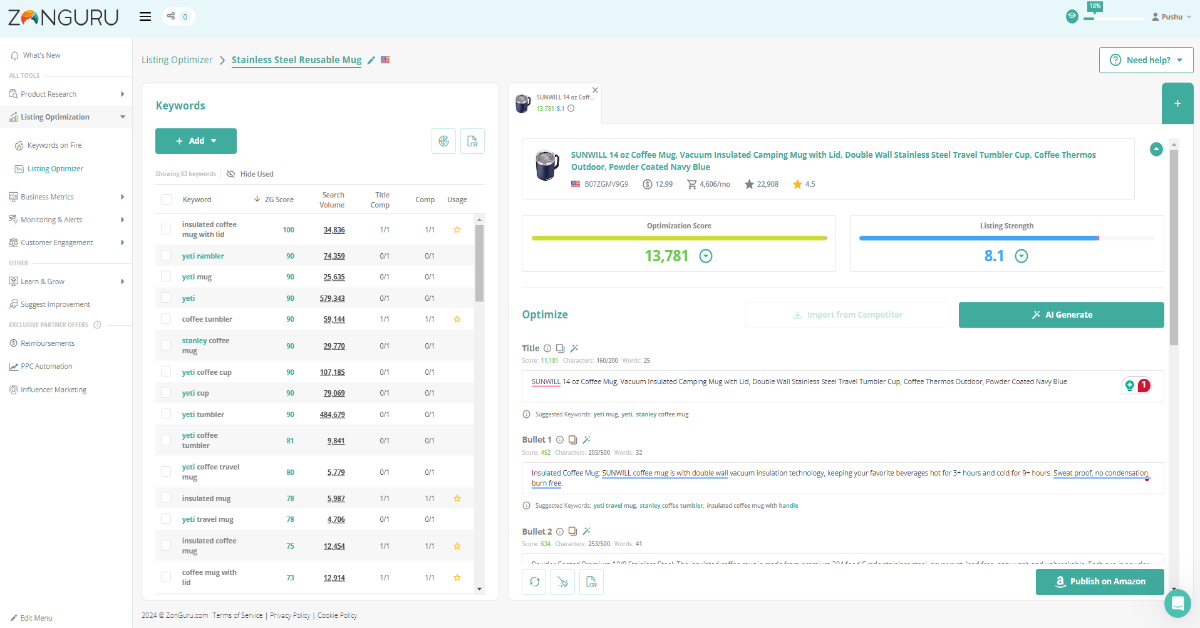1200x628 pixels.
Task: Check the coffee tumbler keyword row
Action: (x=166, y=319)
